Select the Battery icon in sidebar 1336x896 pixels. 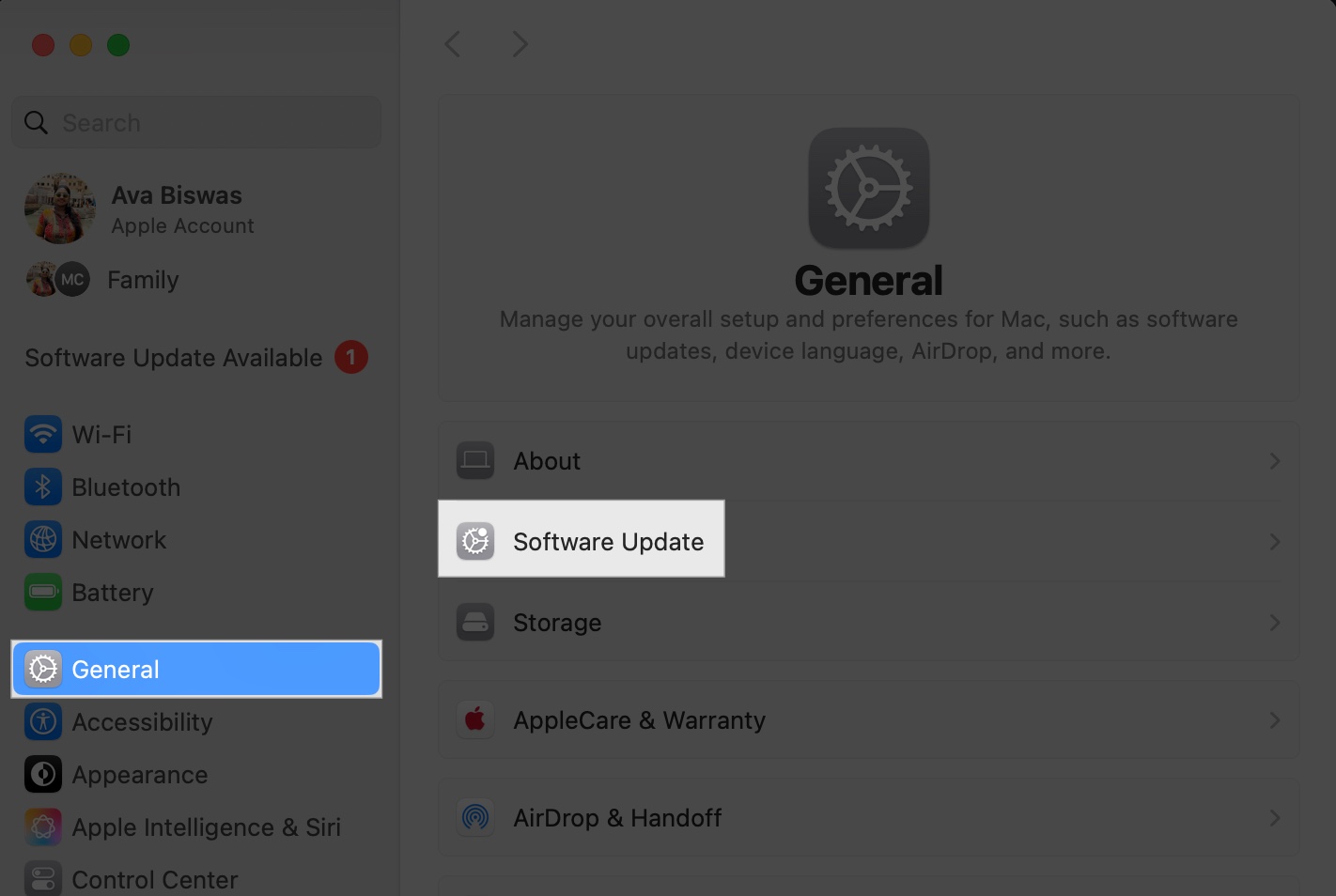[43, 592]
